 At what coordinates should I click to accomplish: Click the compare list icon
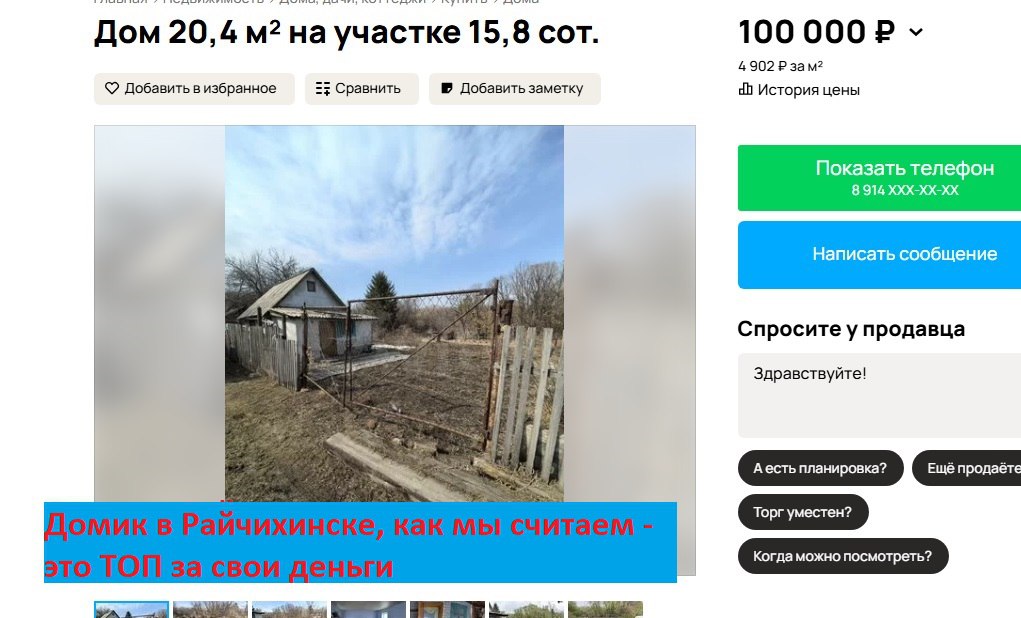(322, 89)
